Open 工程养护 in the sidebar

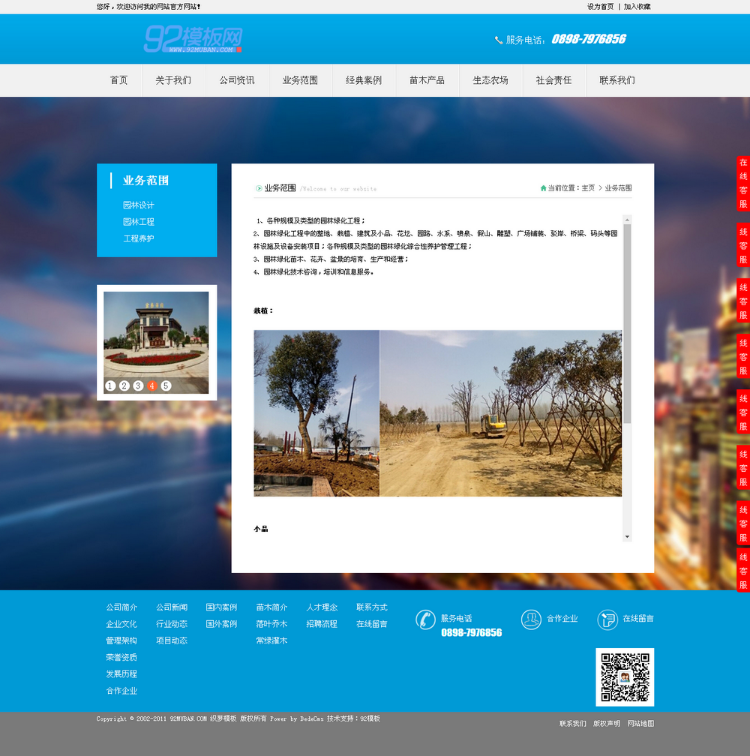click(x=138, y=239)
